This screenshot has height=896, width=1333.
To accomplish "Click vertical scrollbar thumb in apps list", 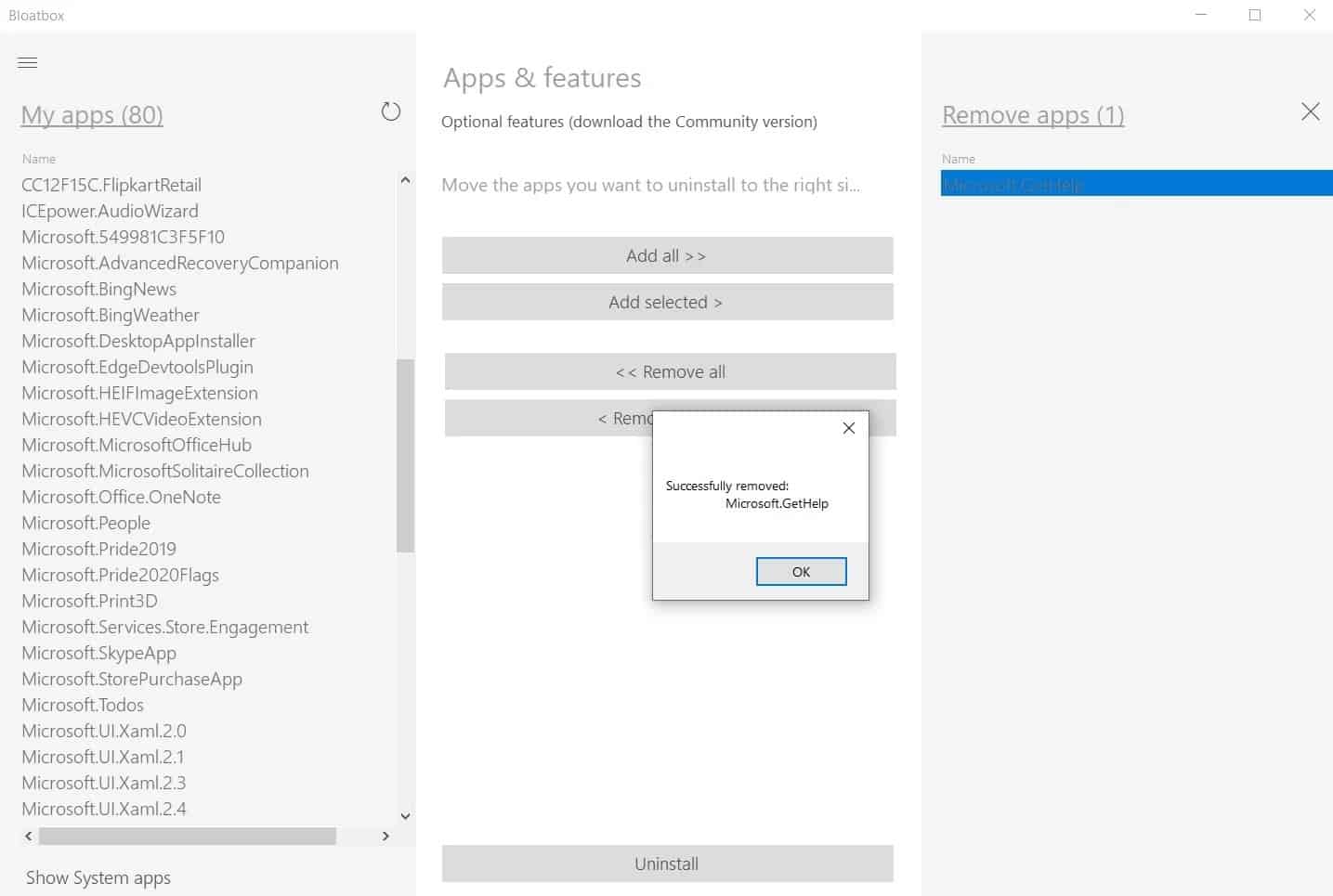I will pyautogui.click(x=405, y=455).
